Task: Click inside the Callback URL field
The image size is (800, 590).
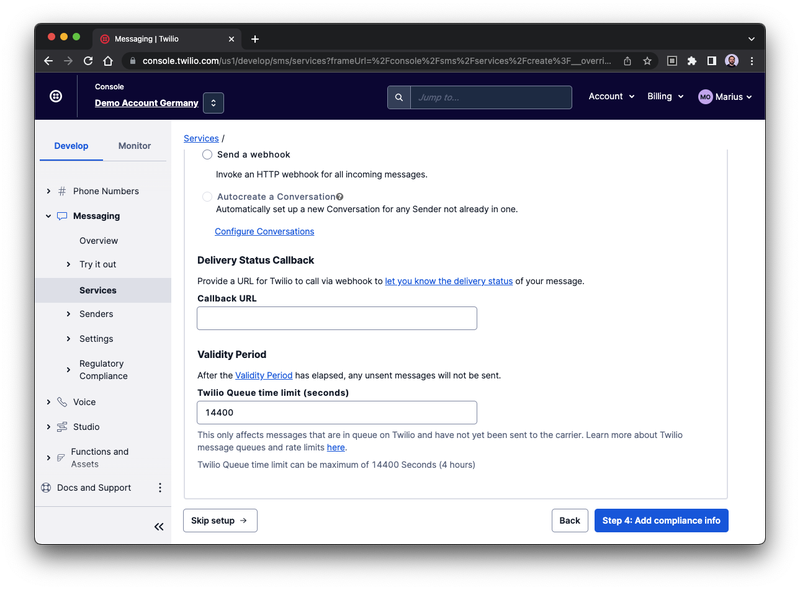Action: tap(336, 317)
